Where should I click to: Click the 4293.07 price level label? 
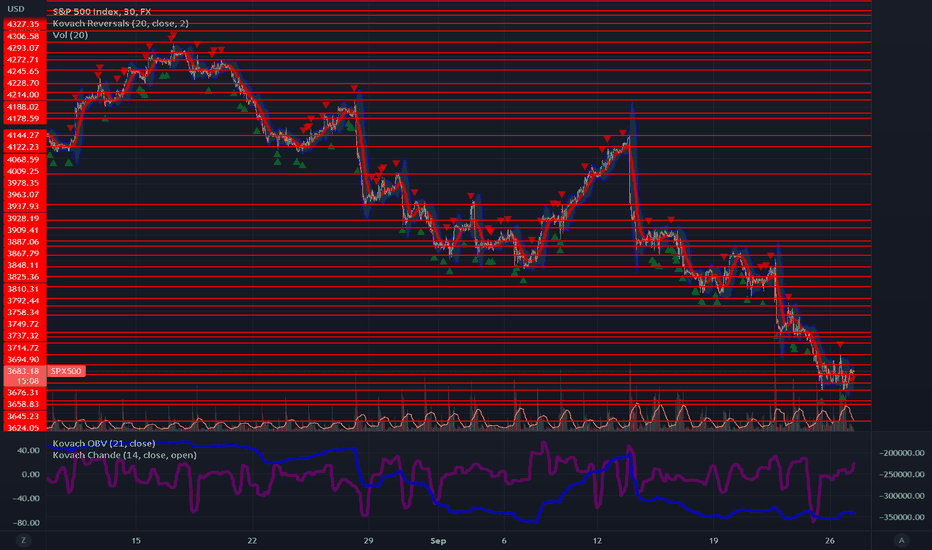click(23, 48)
